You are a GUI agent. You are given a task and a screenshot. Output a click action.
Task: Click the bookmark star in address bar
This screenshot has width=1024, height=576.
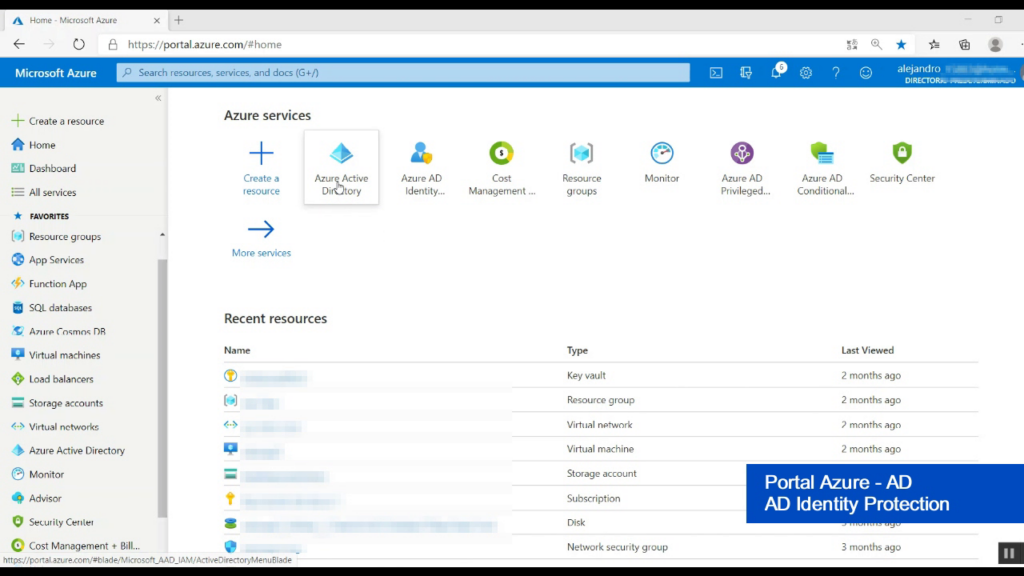(x=901, y=44)
